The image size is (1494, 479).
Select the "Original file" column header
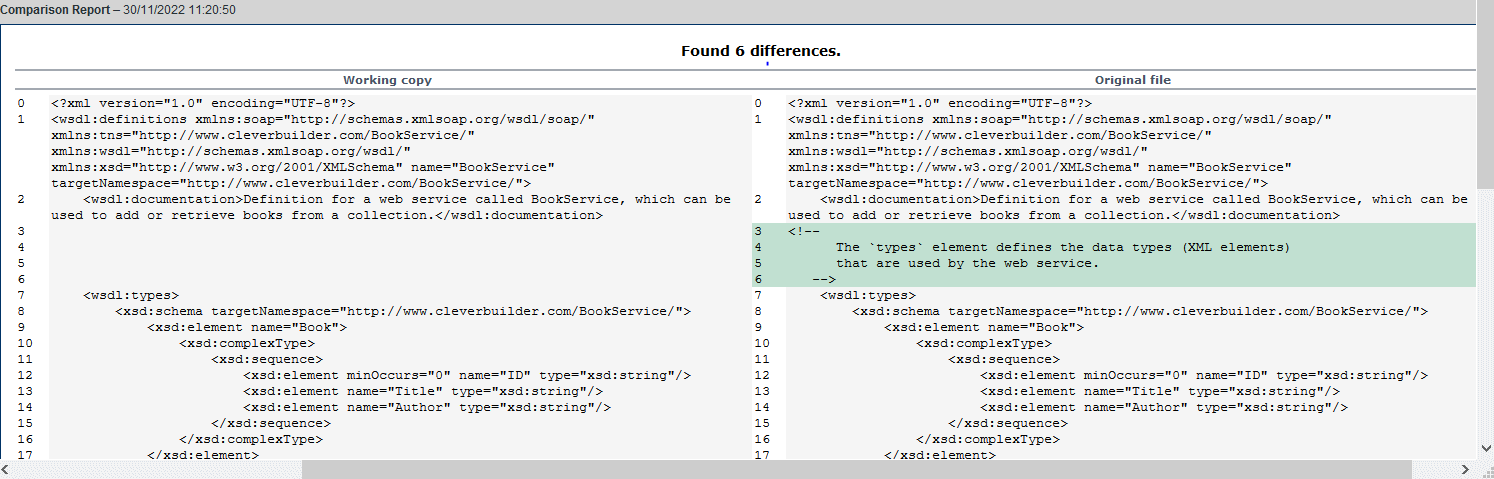pyautogui.click(x=1132, y=80)
